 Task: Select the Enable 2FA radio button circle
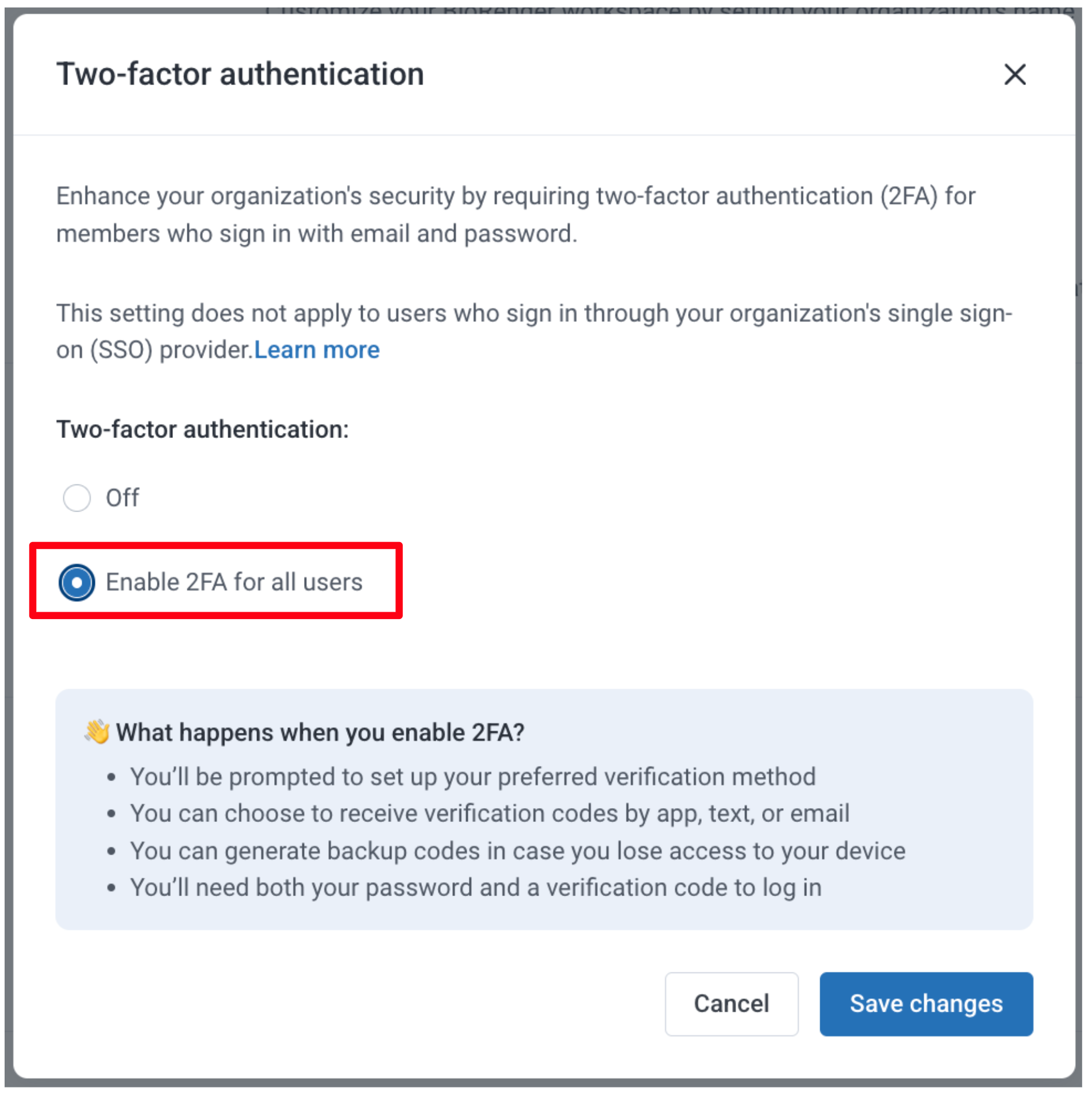(x=77, y=582)
